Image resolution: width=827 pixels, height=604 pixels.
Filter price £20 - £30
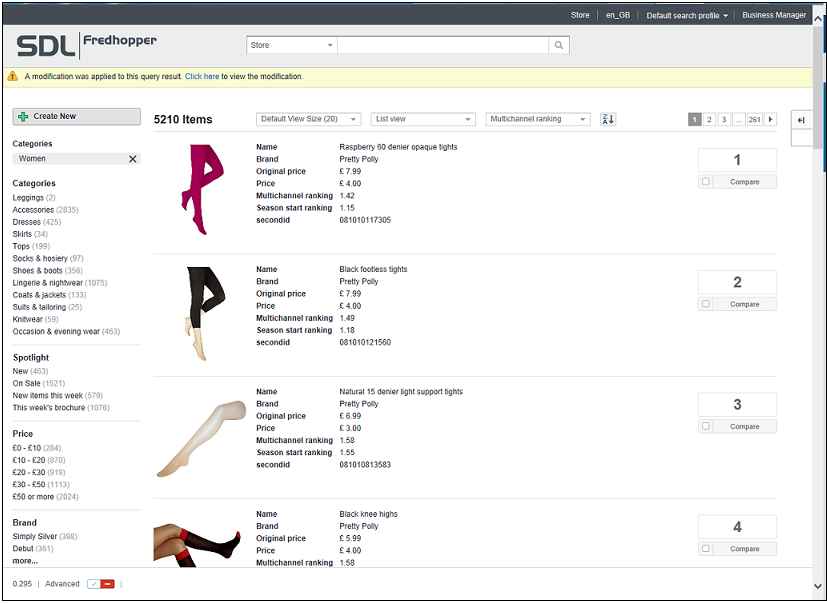pyautogui.click(x=39, y=473)
